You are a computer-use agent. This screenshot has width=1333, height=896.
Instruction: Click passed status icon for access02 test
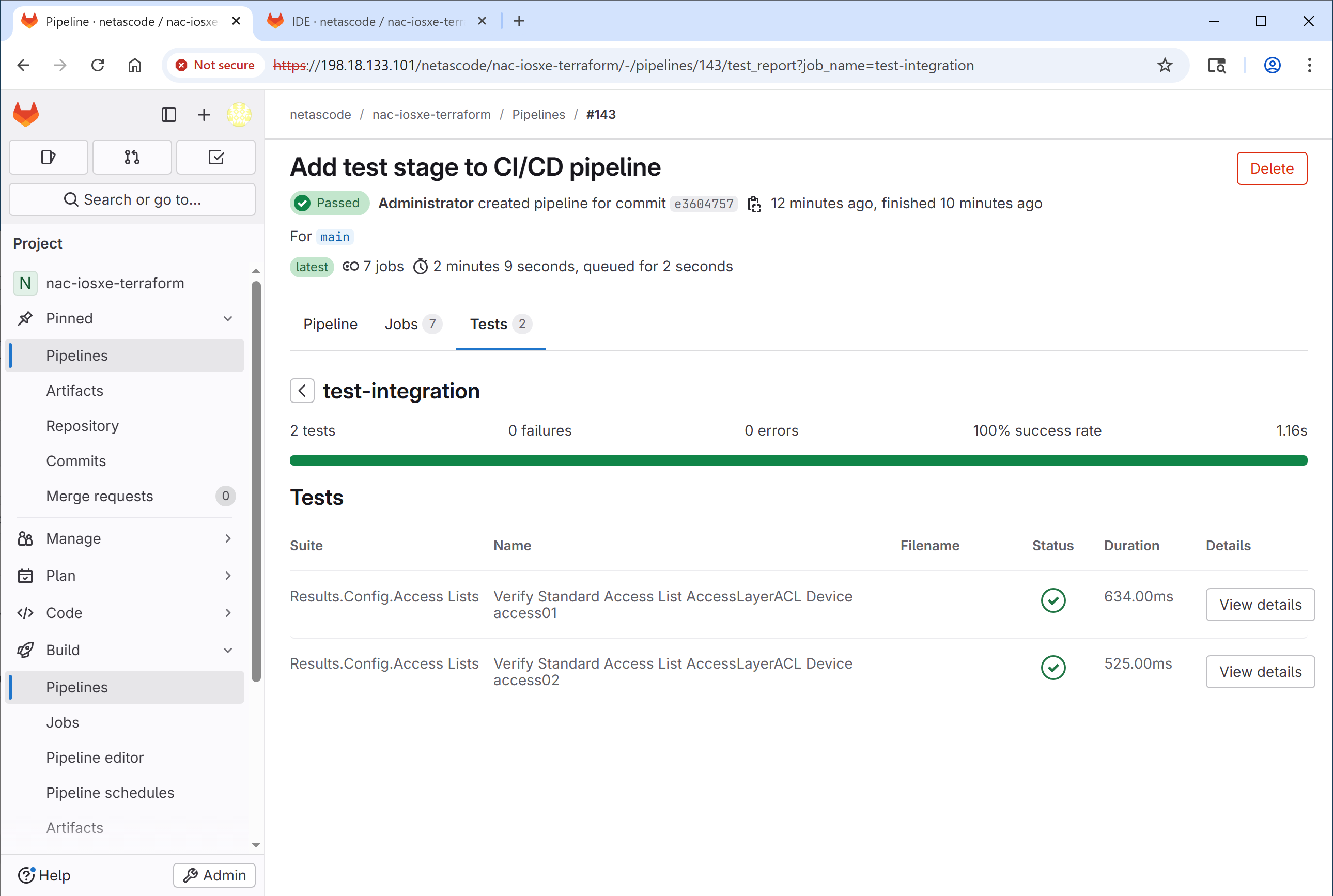pos(1053,668)
